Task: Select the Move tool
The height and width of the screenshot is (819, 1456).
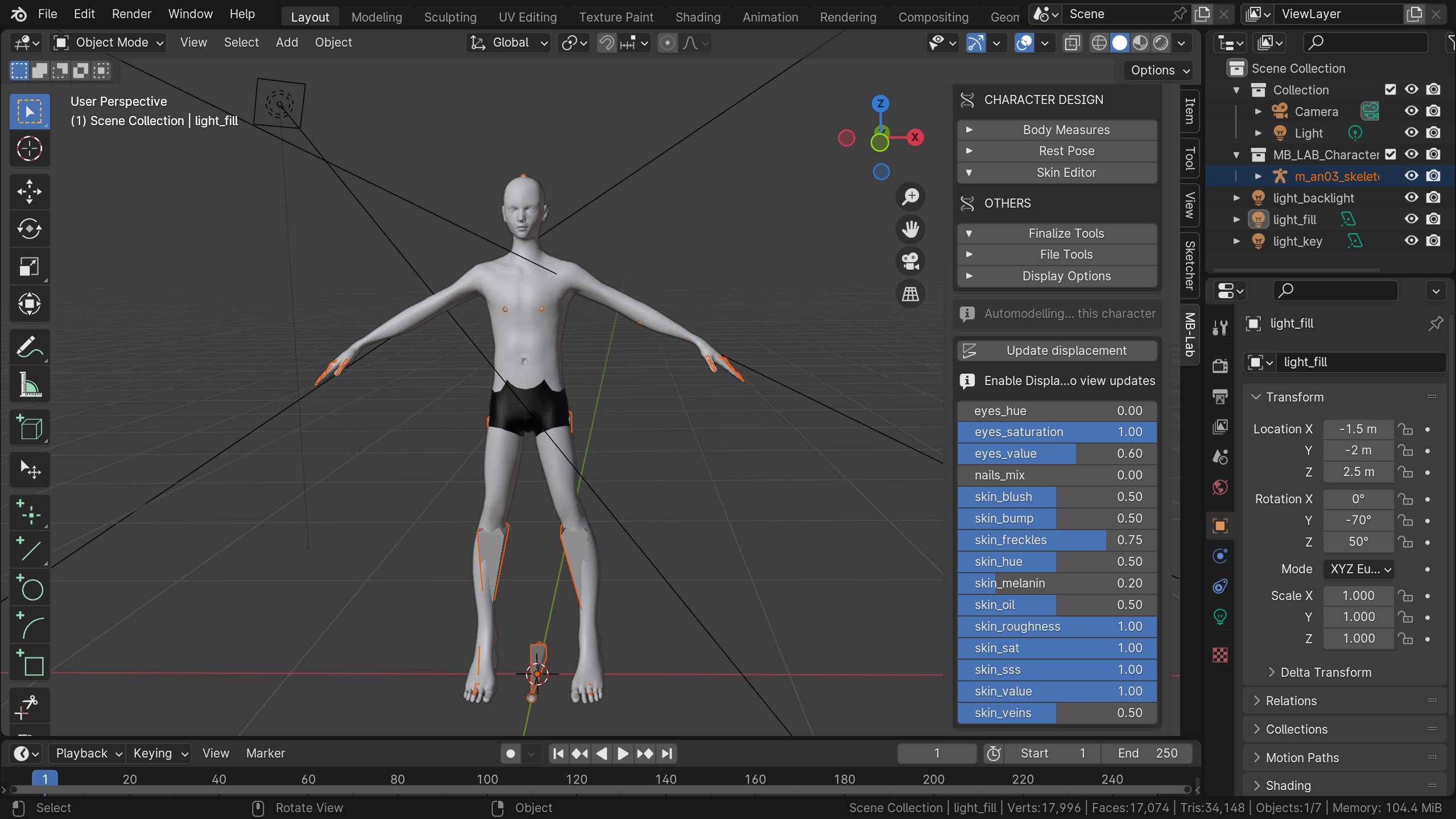Action: coord(30,192)
